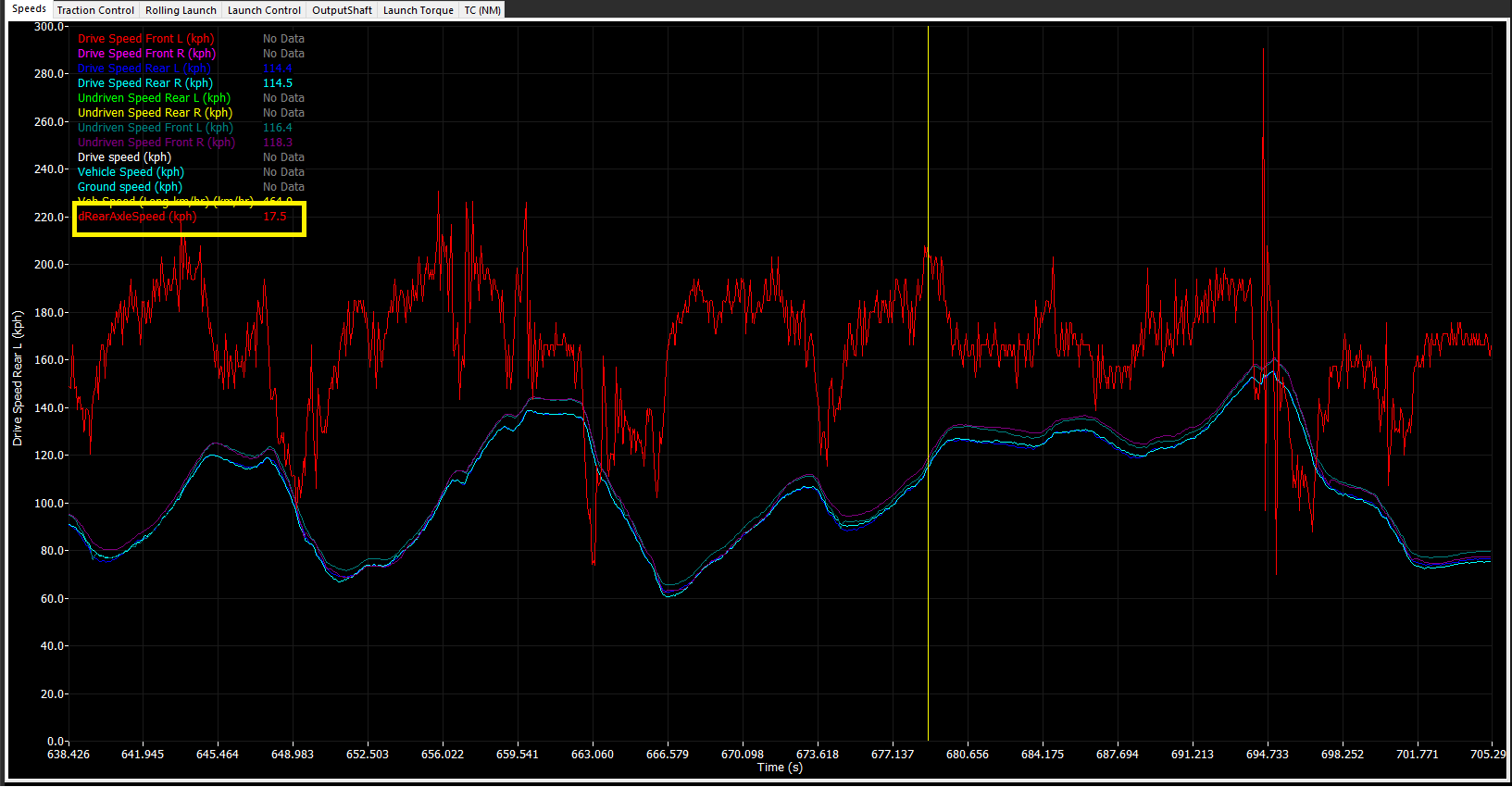The image size is (1512, 787).
Task: Click the Drive Speed Rear L y-axis title
Action: pos(18,379)
